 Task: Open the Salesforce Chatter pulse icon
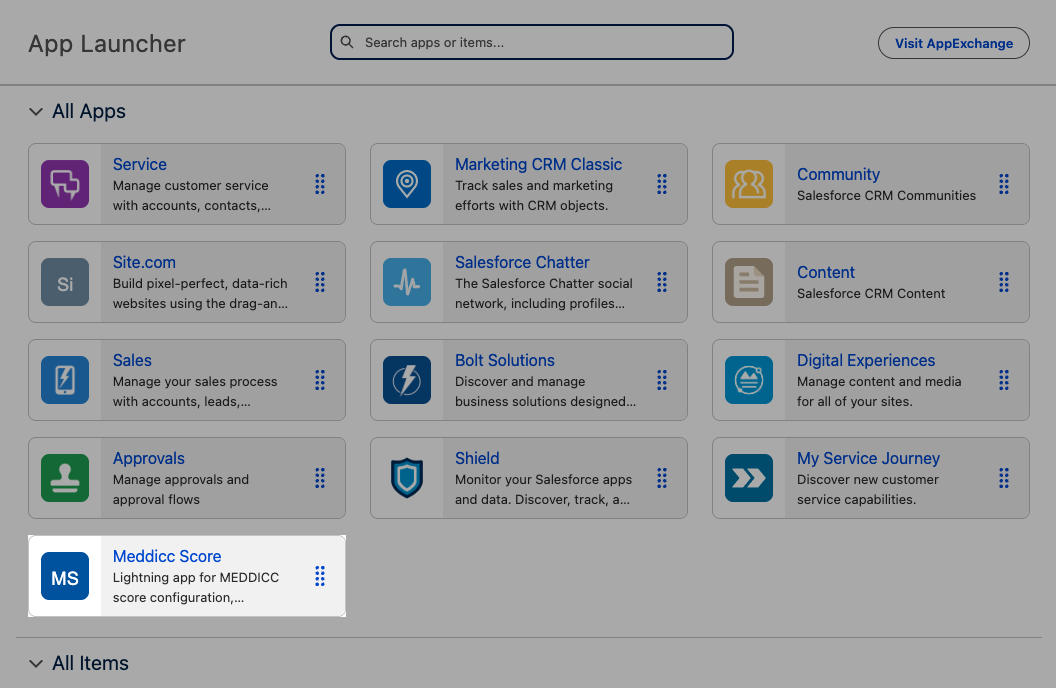coord(407,282)
